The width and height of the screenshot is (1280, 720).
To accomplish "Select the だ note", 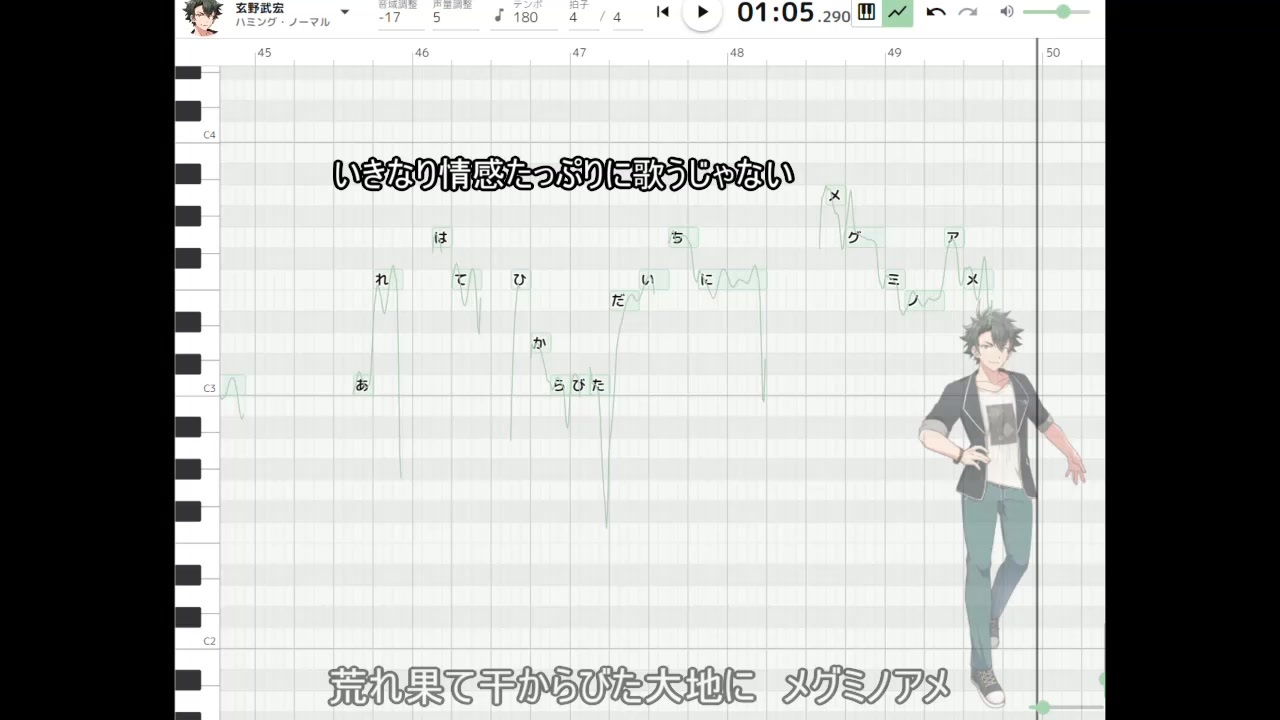I will coord(624,301).
